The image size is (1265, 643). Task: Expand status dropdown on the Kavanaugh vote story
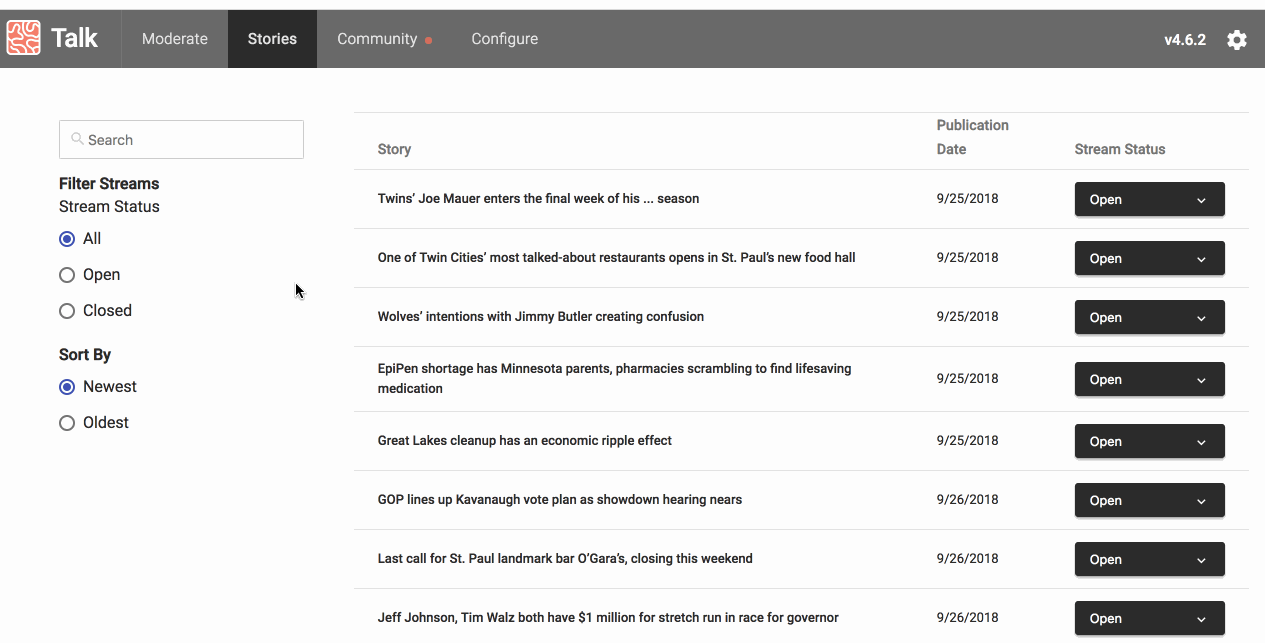pyautogui.click(x=1149, y=500)
